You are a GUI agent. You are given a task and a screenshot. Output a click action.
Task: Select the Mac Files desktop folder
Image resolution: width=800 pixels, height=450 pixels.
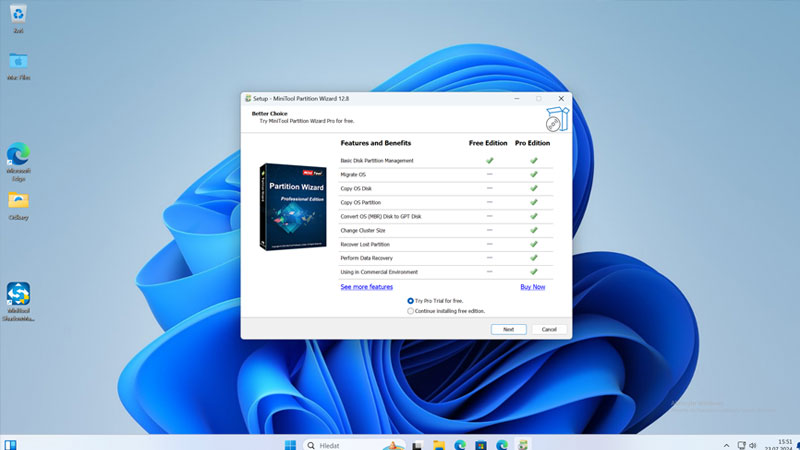pos(18,66)
